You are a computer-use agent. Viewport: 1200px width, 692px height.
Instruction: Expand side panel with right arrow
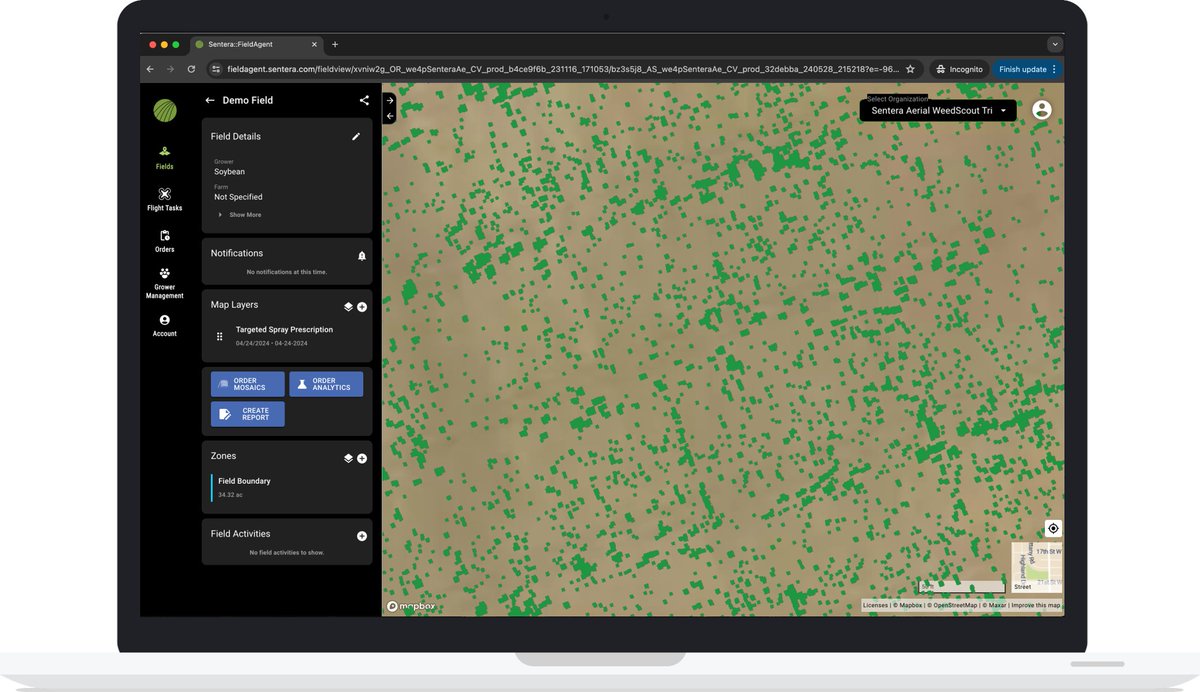pos(390,100)
